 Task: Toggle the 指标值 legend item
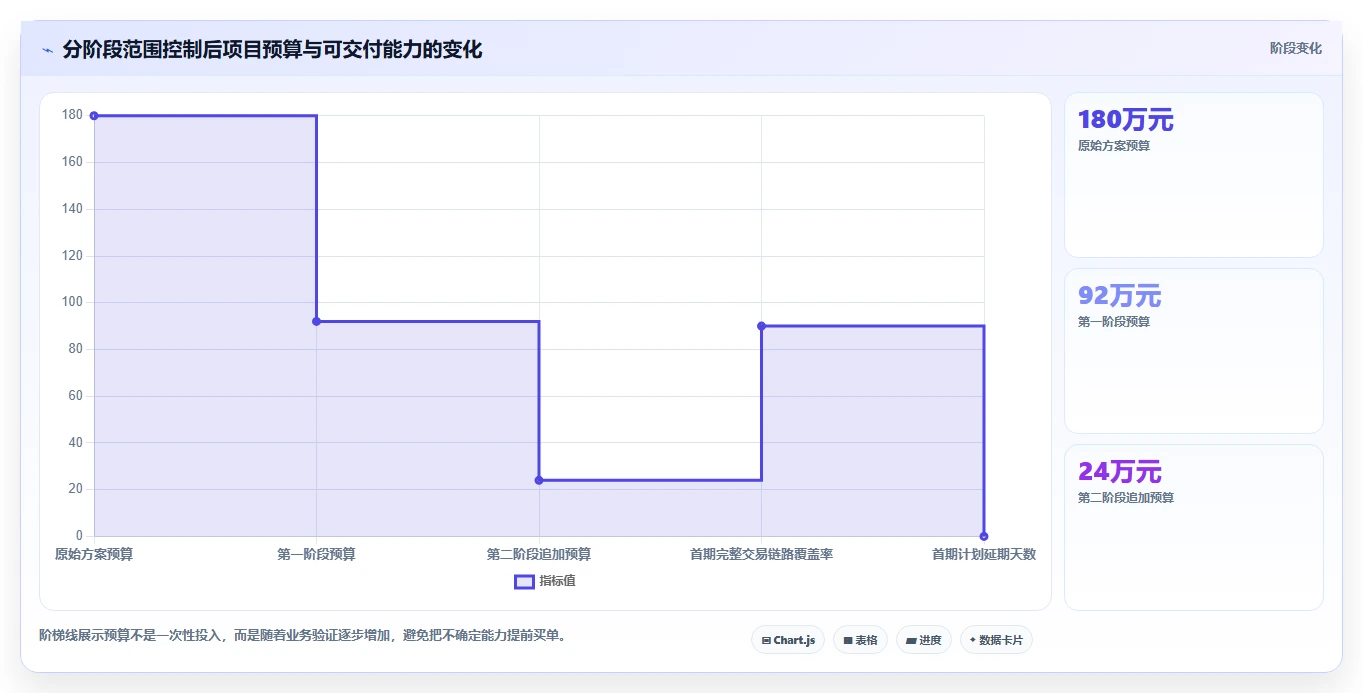[545, 581]
